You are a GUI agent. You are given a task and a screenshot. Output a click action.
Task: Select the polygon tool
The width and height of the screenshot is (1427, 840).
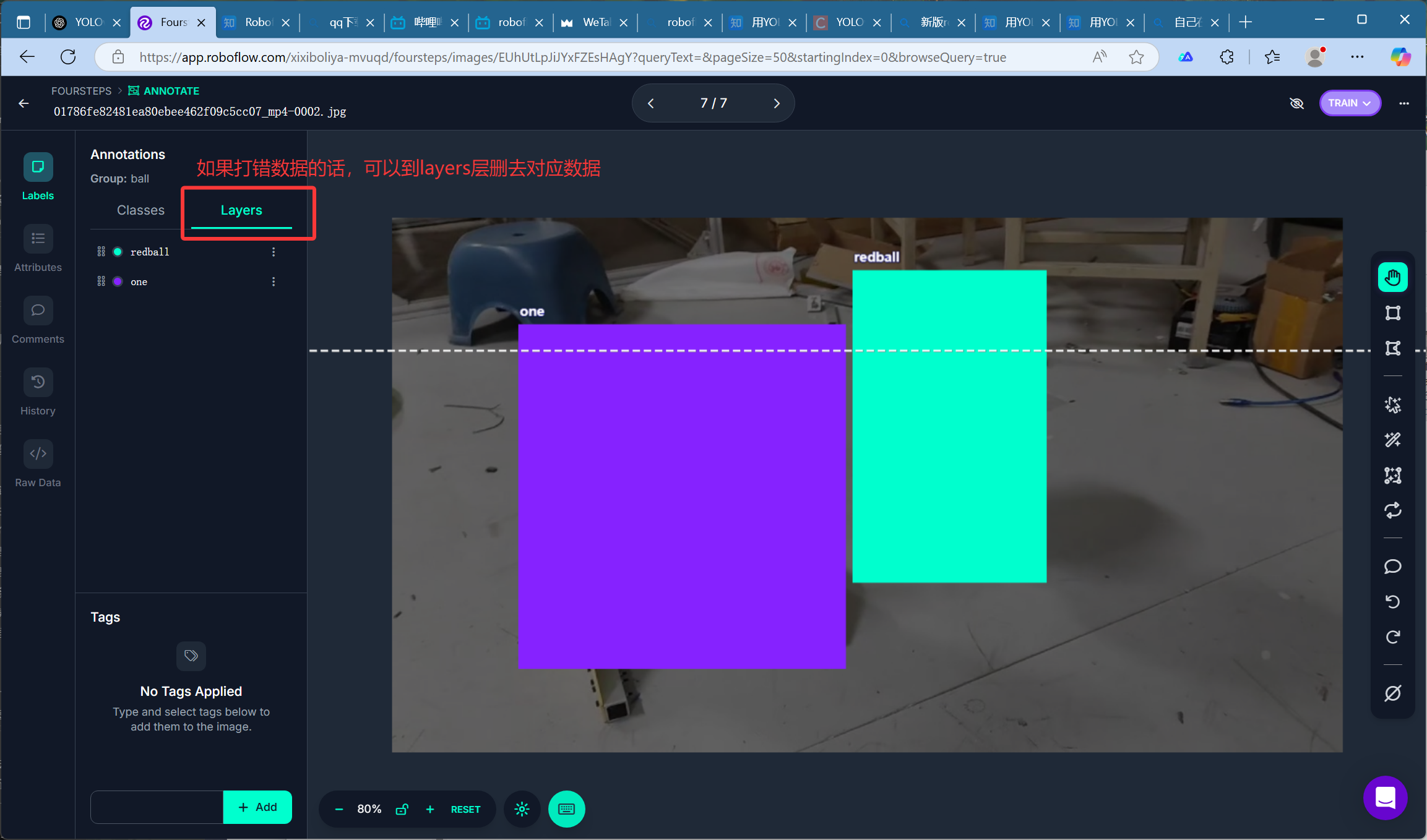1392,348
